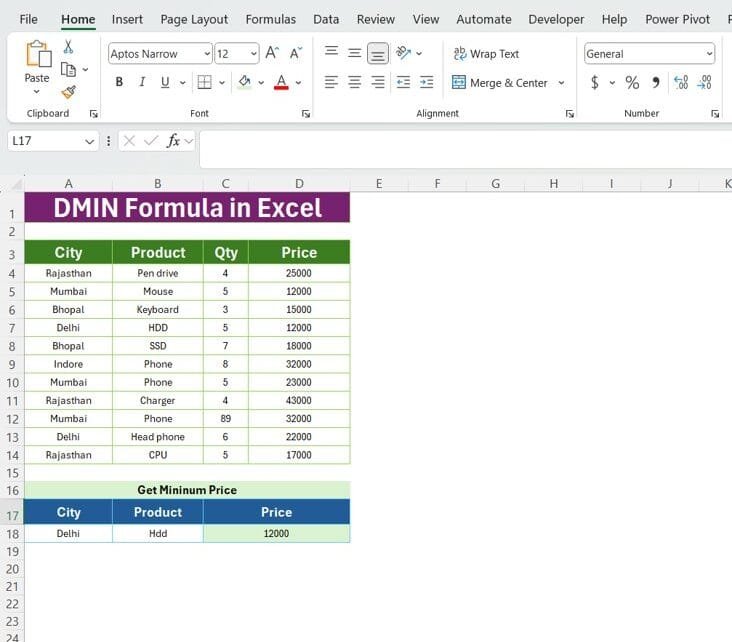Increase indent icon
Viewport: 732px width, 642px height.
click(427, 82)
